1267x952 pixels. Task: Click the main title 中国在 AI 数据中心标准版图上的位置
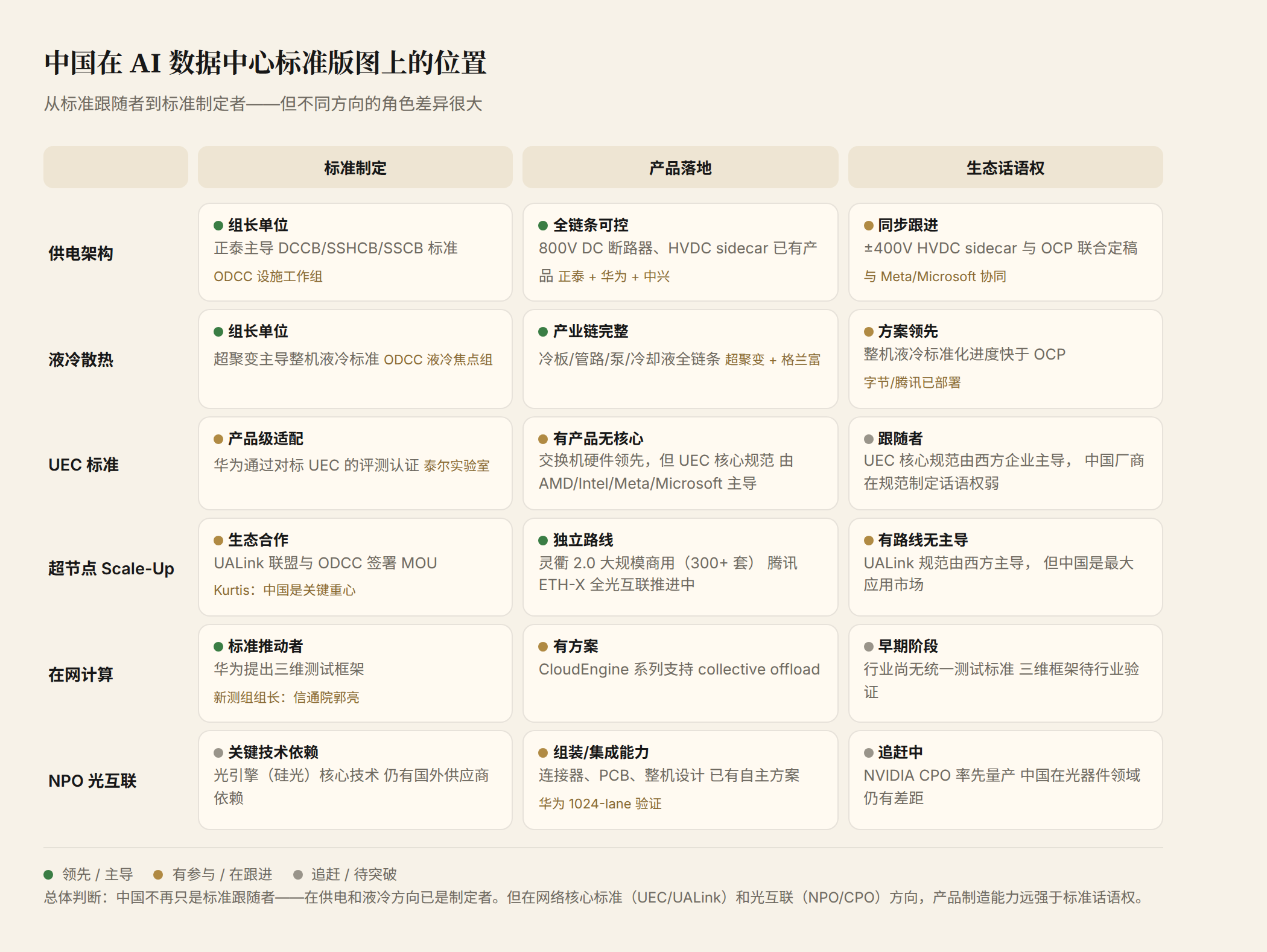[265, 63]
